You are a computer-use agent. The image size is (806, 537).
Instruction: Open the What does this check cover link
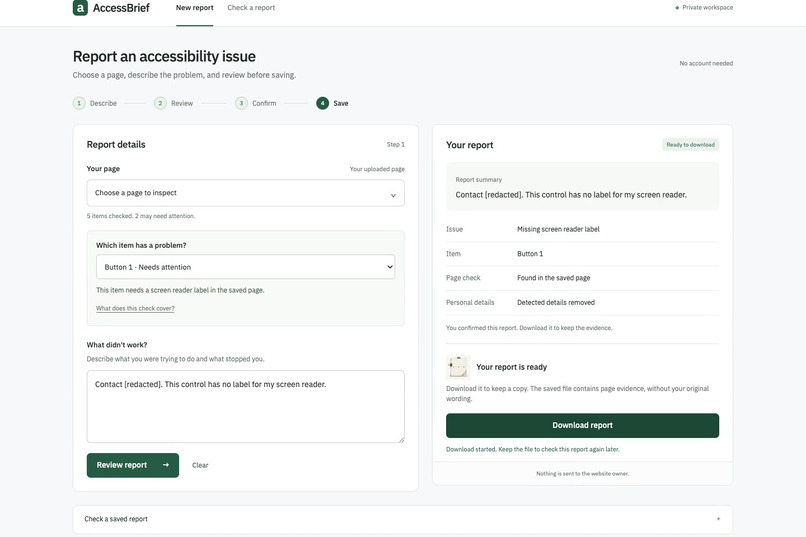(x=135, y=308)
